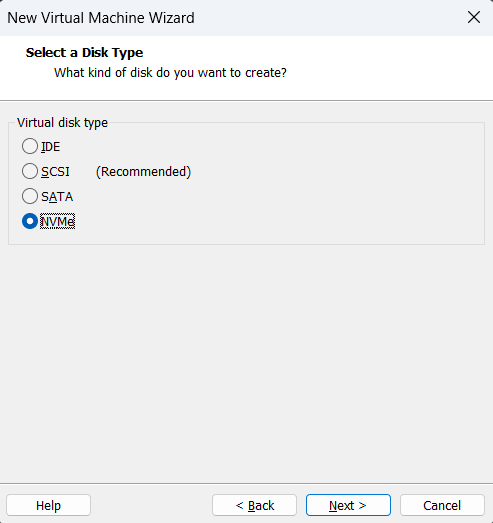Pick the SATA disk type option
The image size is (493, 523).
click(30, 196)
